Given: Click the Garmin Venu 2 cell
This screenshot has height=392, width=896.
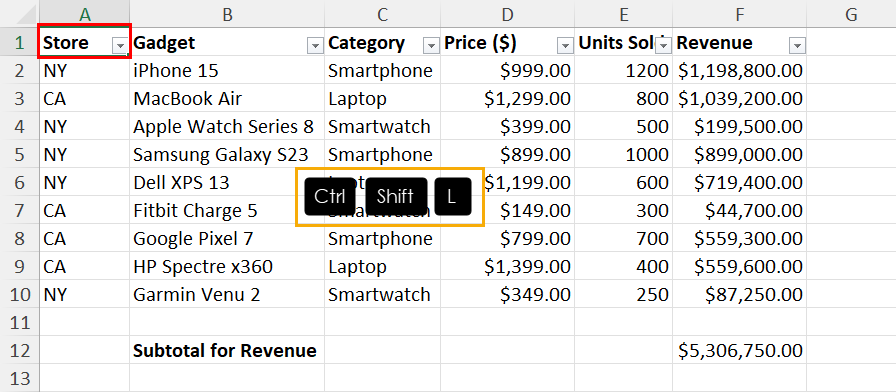Looking at the screenshot, I should point(227,294).
